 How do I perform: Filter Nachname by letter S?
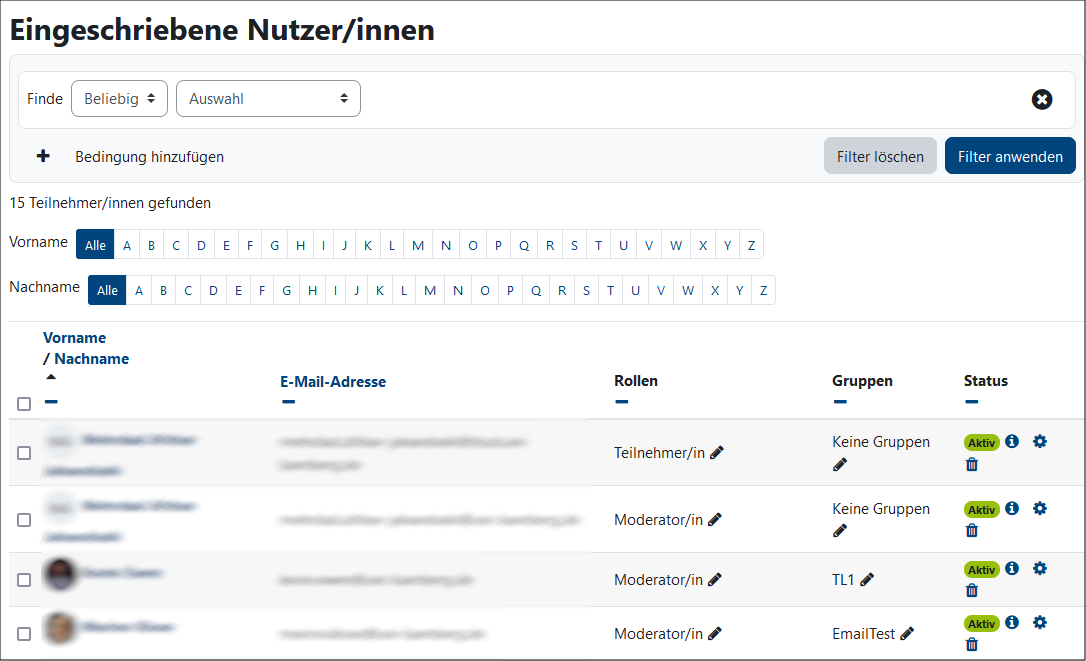586,291
